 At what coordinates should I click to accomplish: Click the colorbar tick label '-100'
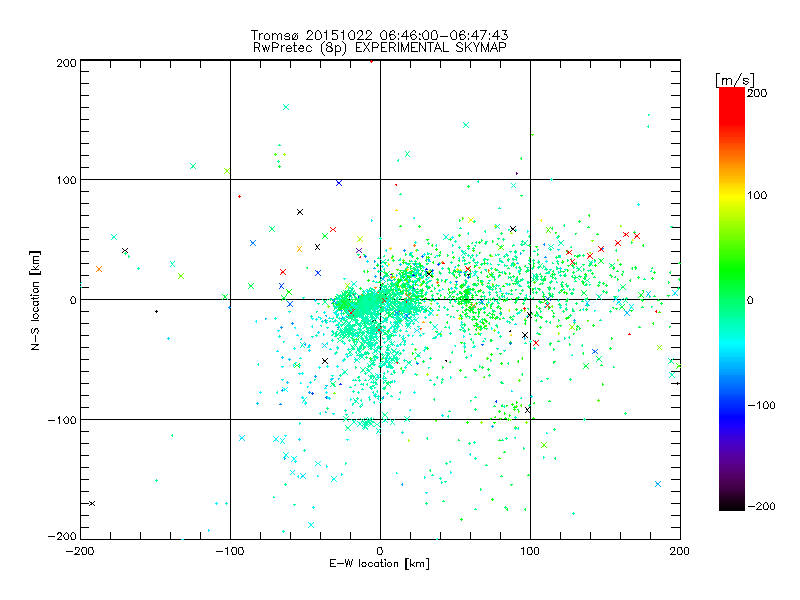[x=761, y=405]
